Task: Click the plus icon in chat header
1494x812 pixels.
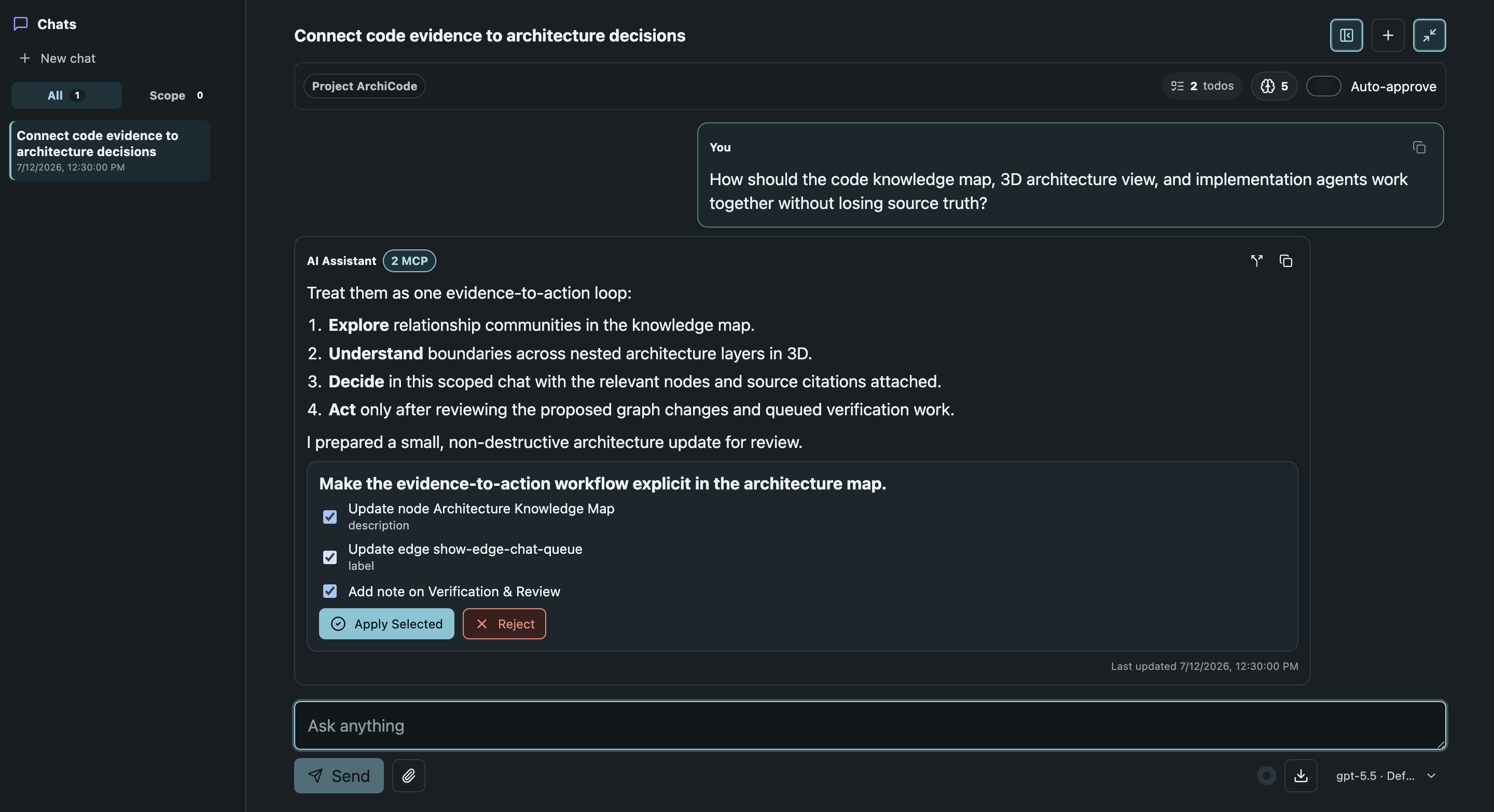Action: click(1388, 35)
